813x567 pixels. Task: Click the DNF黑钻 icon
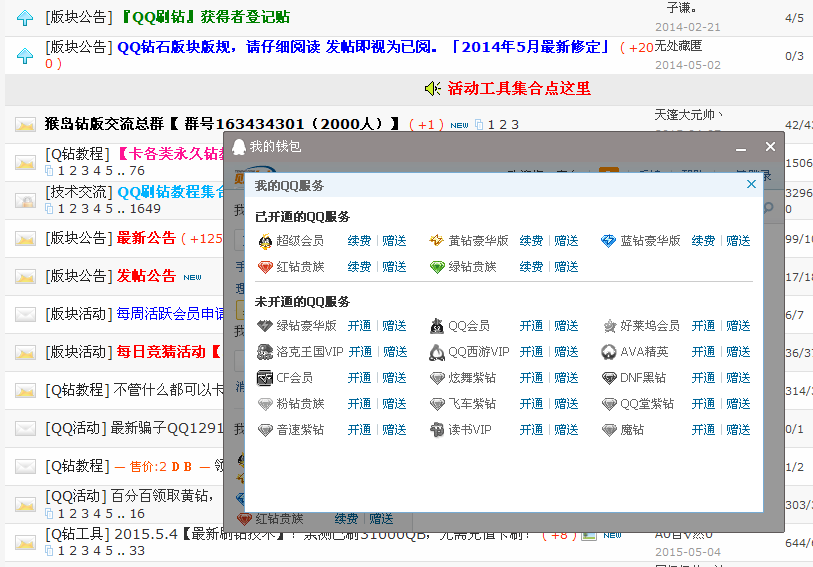609,378
